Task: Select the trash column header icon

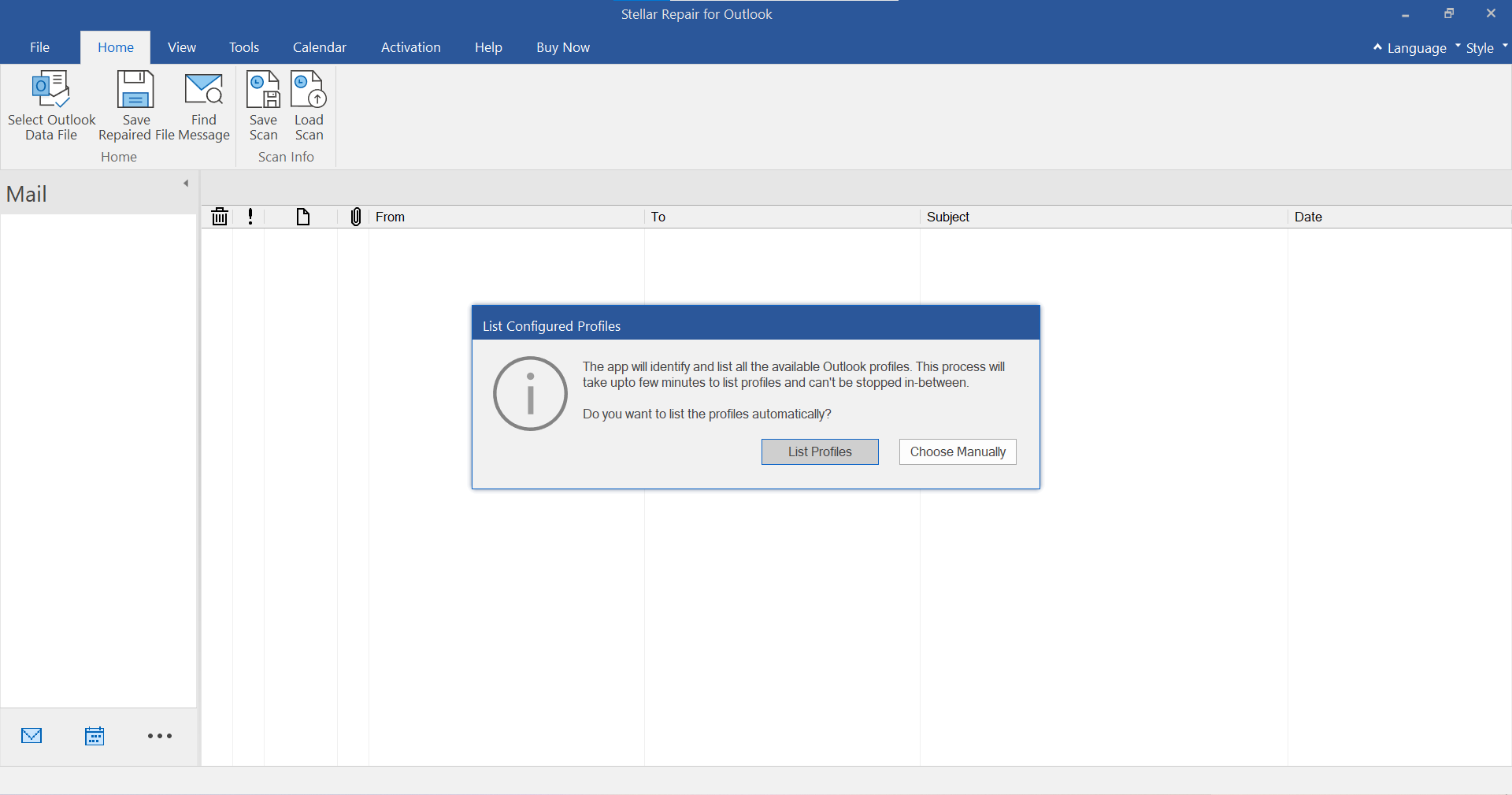Action: (x=219, y=217)
